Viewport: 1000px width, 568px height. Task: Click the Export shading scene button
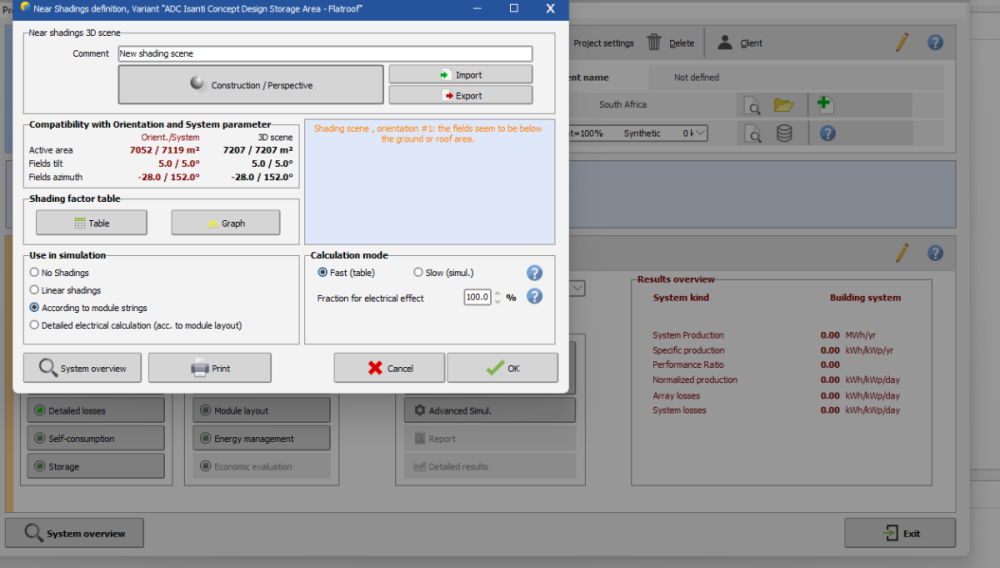460,96
